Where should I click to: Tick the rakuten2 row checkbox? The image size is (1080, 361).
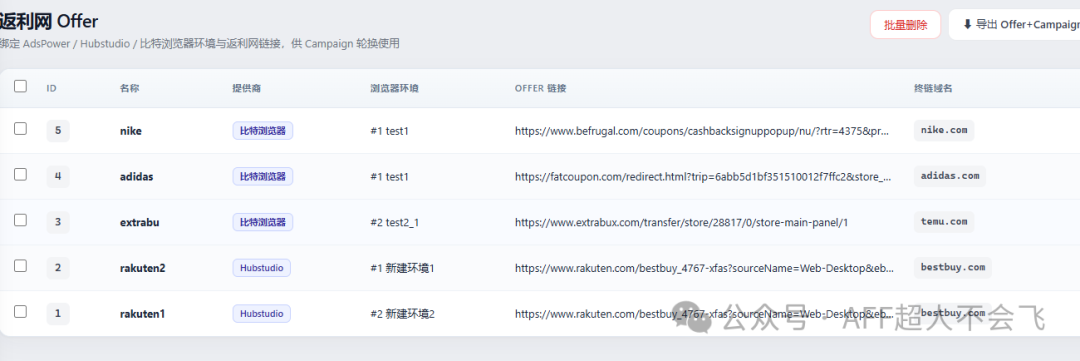click(x=21, y=266)
